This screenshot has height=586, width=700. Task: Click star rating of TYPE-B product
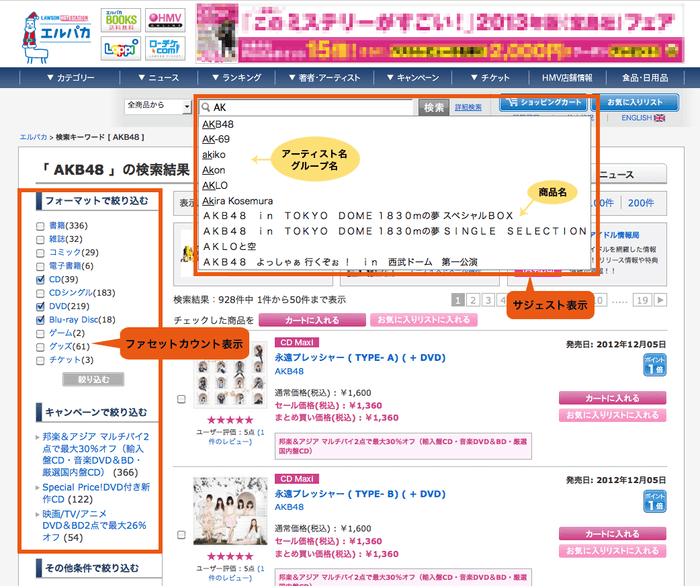click(x=230, y=556)
